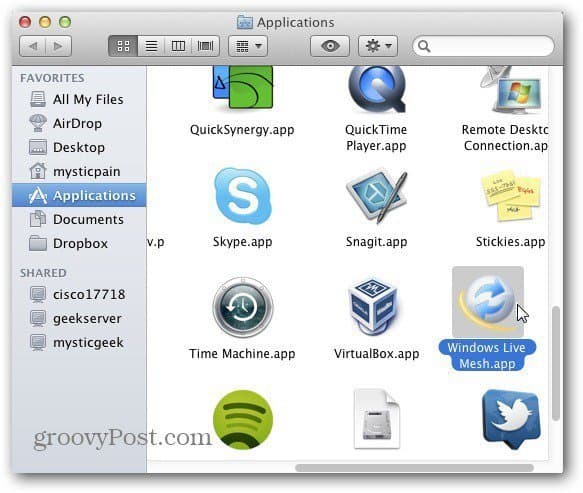
Task: Open the gear action menu
Action: pyautogui.click(x=378, y=46)
